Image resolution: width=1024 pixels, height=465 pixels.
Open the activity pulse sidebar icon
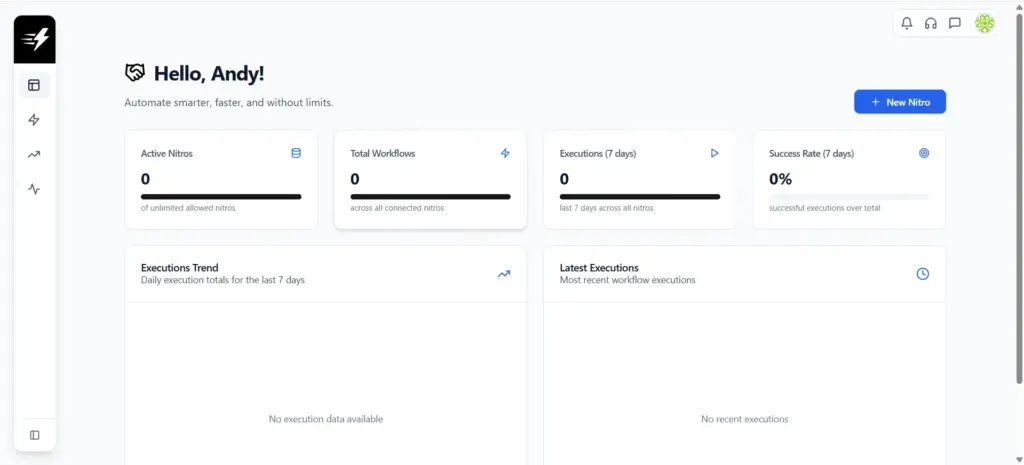point(34,188)
